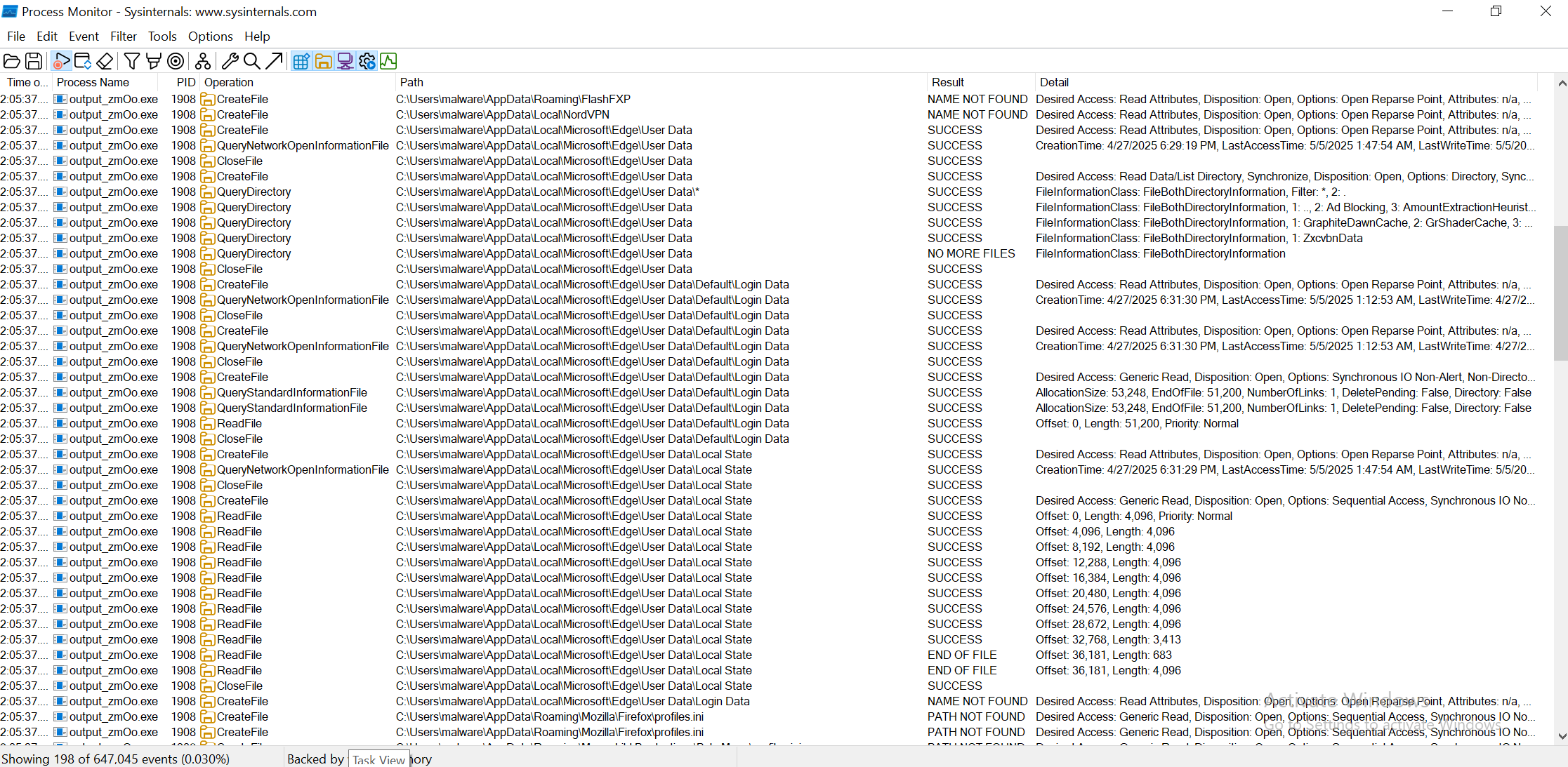1568x767 pixels.
Task: Click the Time of Day column header
Action: click(26, 82)
